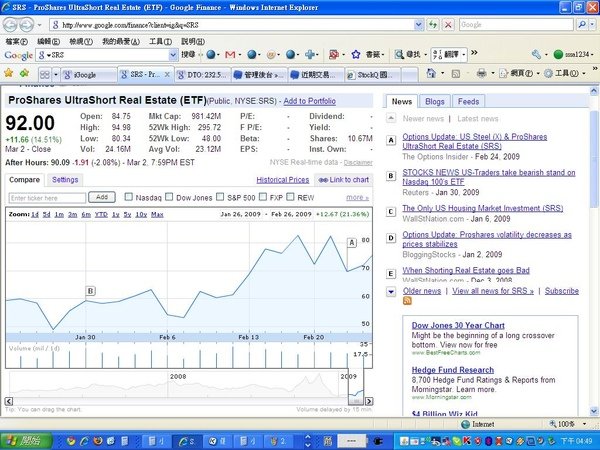Open the Recent Pages dropdown next to Forward
Image resolution: width=600 pixels, height=450 pixels.
[x=39, y=26]
